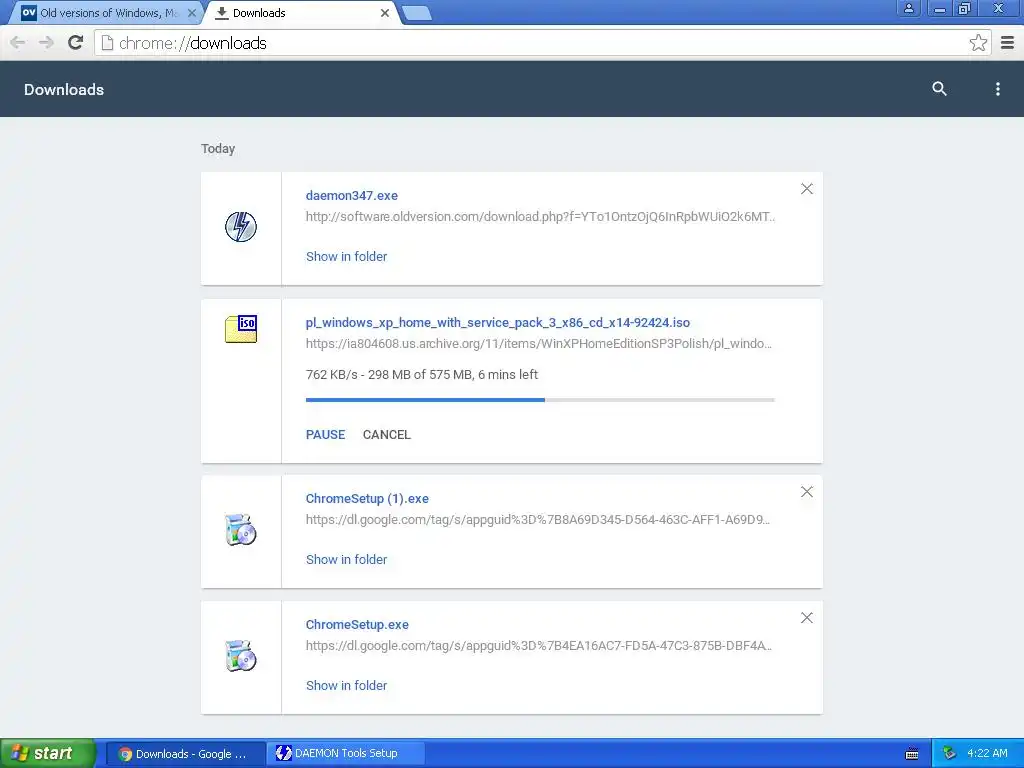Click the ChromeSetup (1).exe installer icon
The height and width of the screenshot is (768, 1024).
click(241, 530)
